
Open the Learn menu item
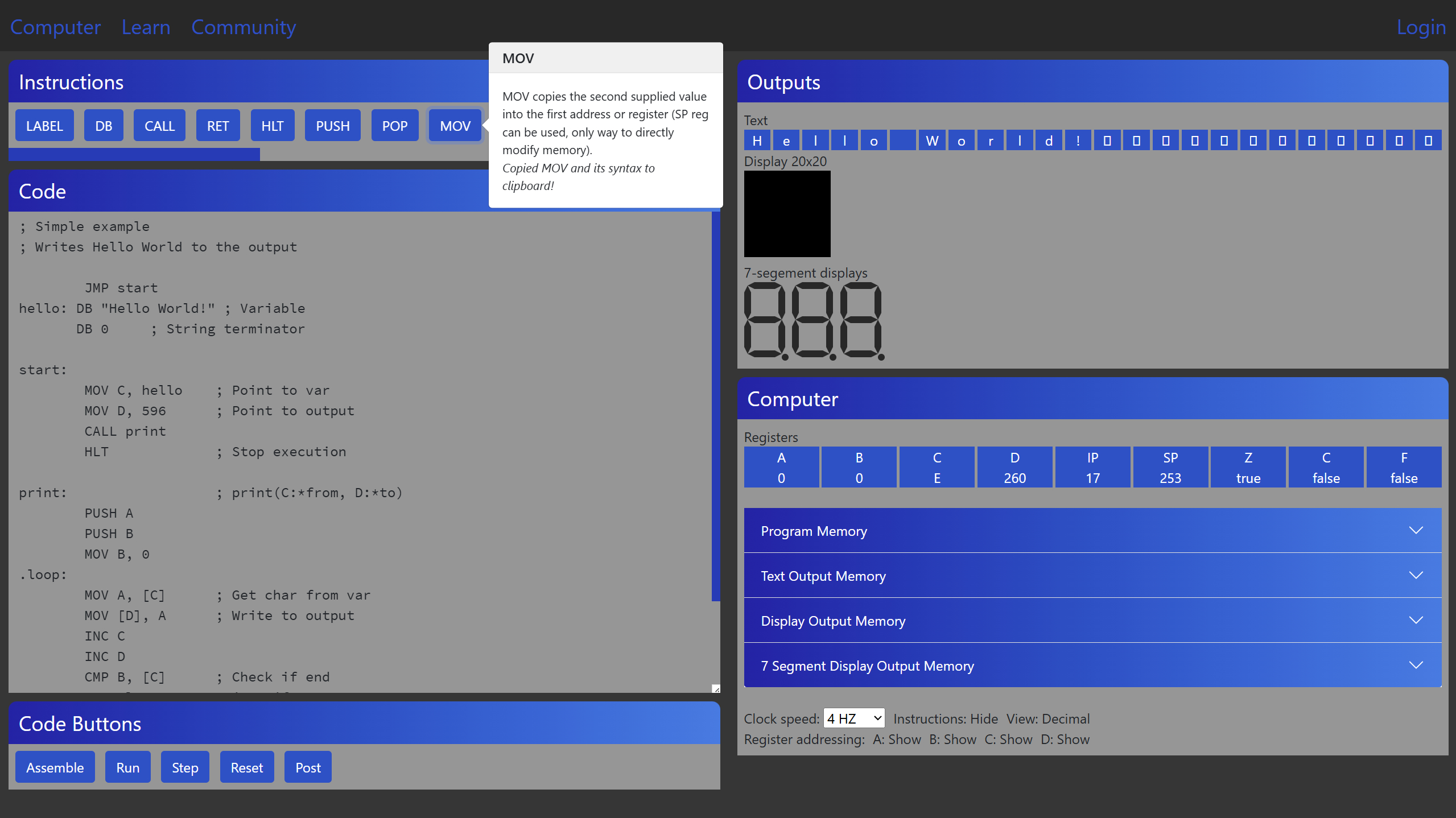pos(146,27)
